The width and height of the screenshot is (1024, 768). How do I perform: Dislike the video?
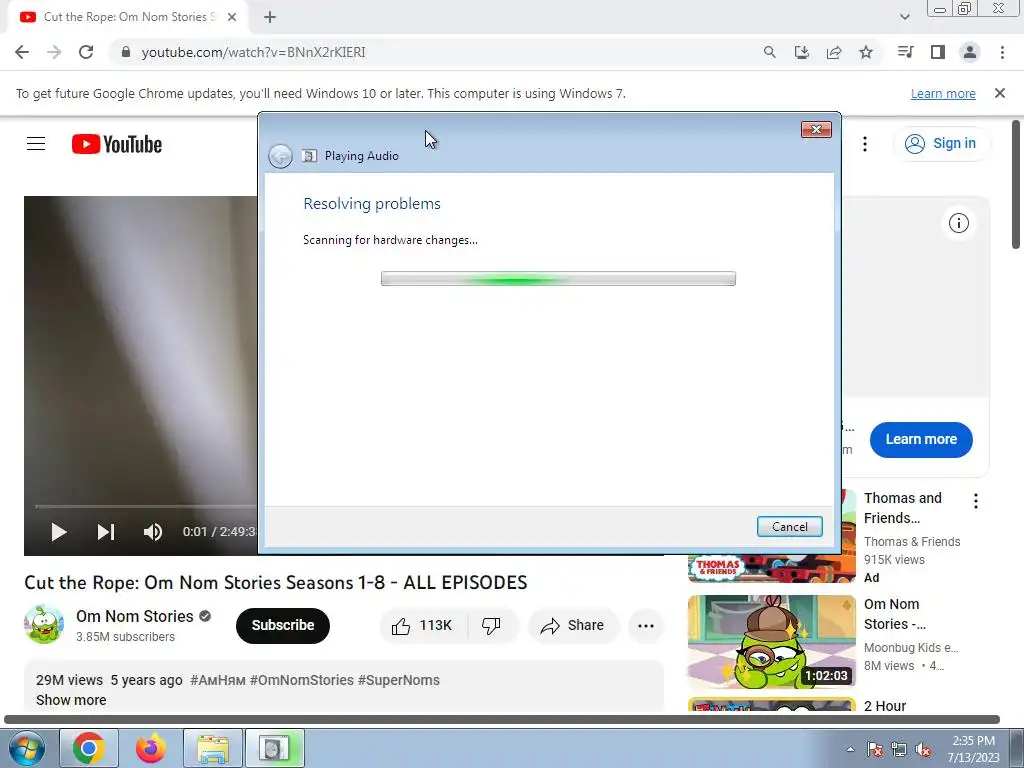[x=492, y=626]
